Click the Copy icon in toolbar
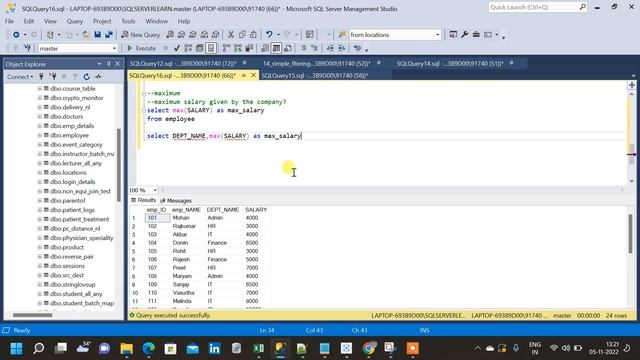 click(x=242, y=35)
